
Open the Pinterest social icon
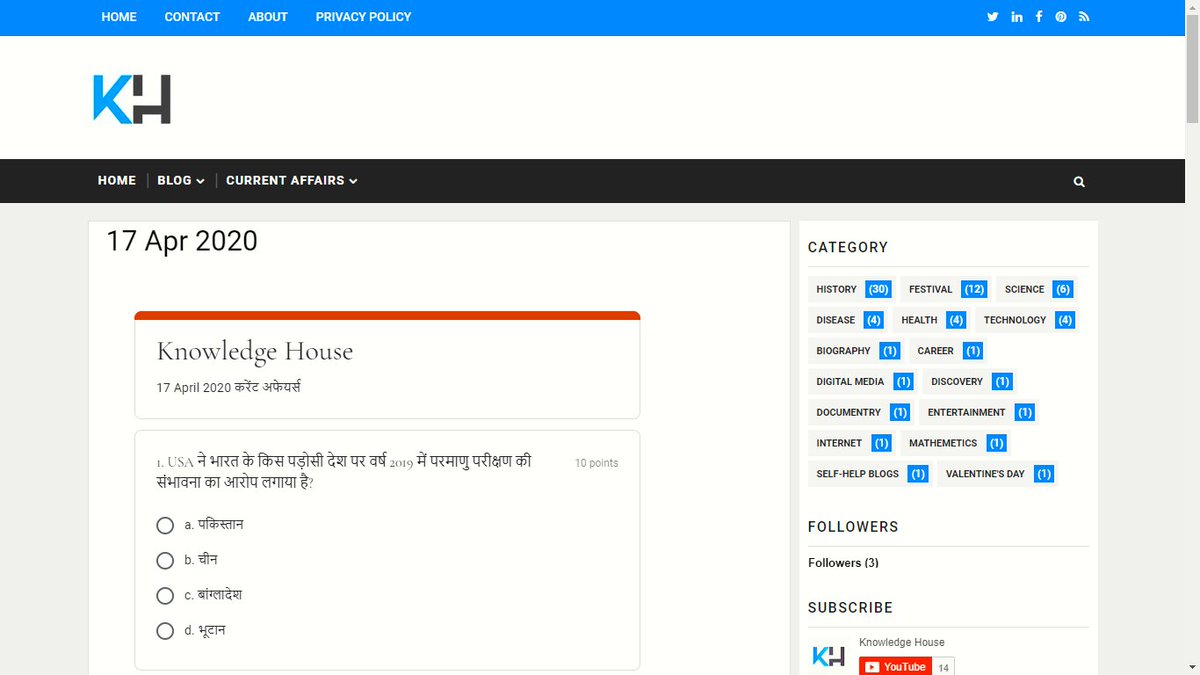tap(1061, 17)
